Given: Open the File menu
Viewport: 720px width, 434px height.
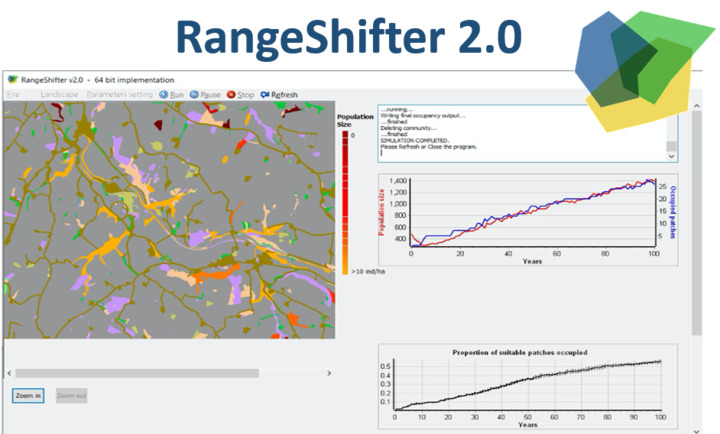Looking at the screenshot, I should click(x=13, y=95).
